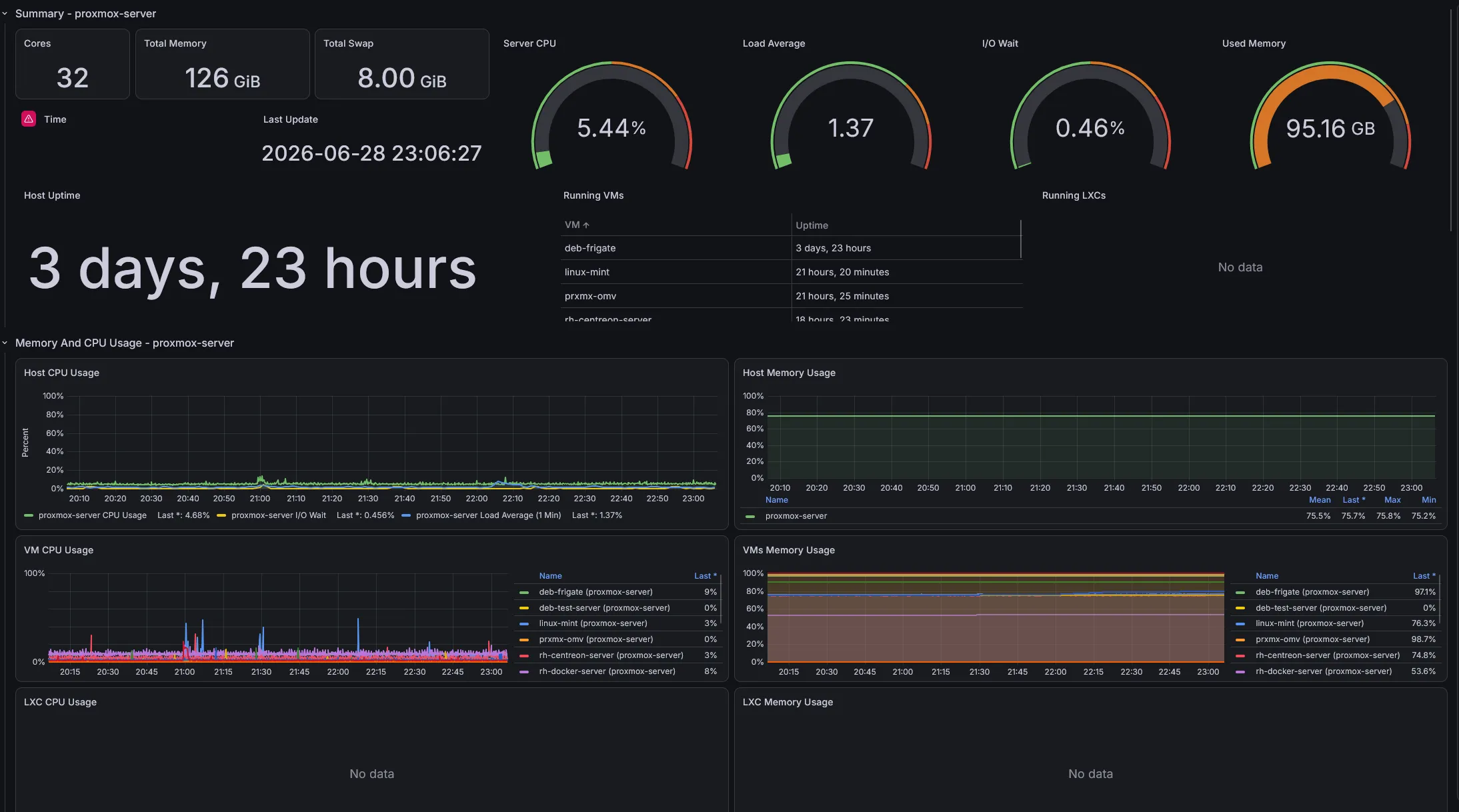Toggle prxmx-omv series in VM CPU legend
1459x812 pixels.
pyautogui.click(x=596, y=639)
